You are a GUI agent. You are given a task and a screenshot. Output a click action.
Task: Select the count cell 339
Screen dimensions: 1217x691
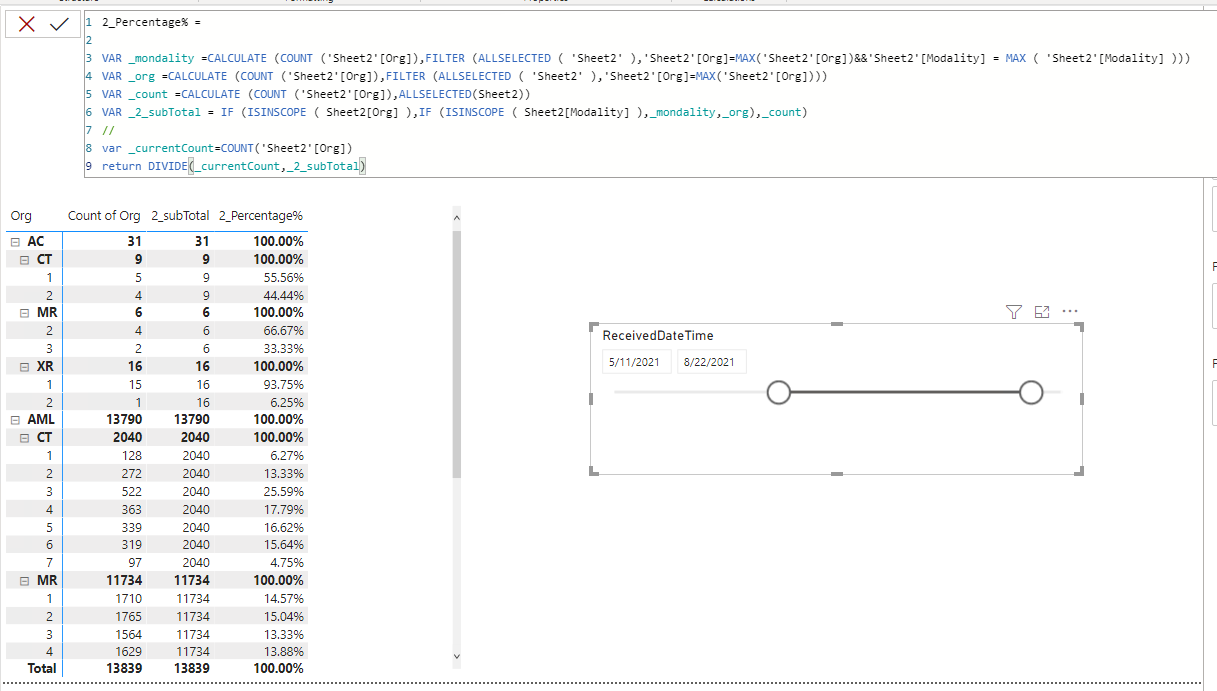pyautogui.click(x=131, y=527)
